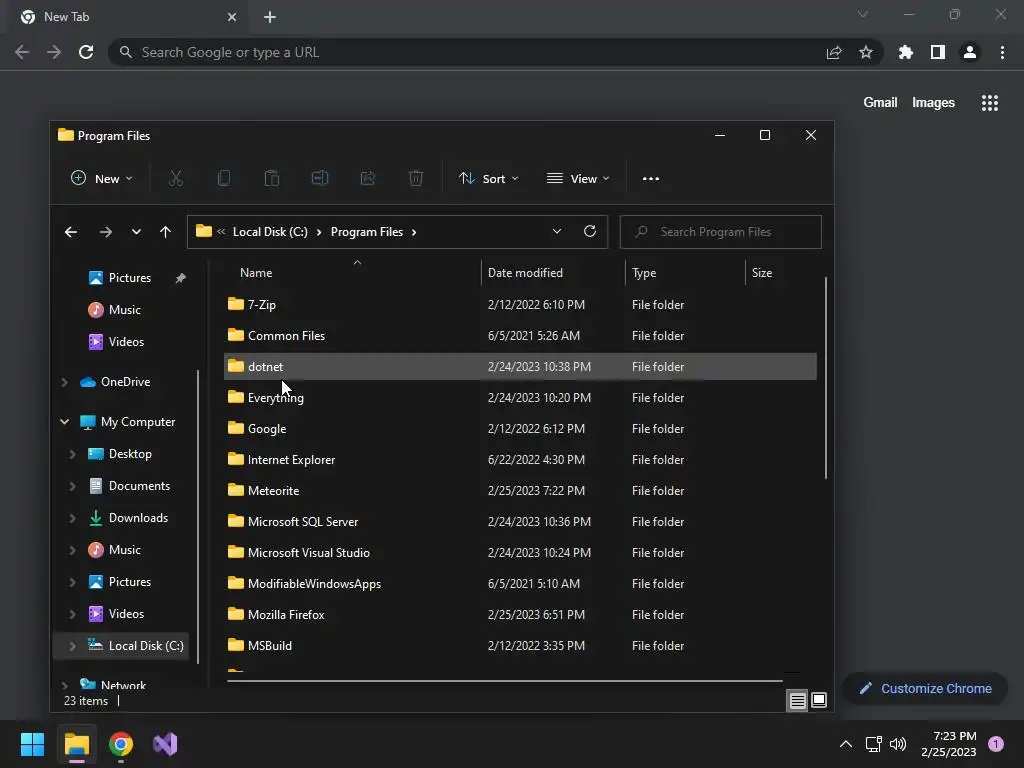Open address bar history dropdown
1024x768 pixels.
557,231
